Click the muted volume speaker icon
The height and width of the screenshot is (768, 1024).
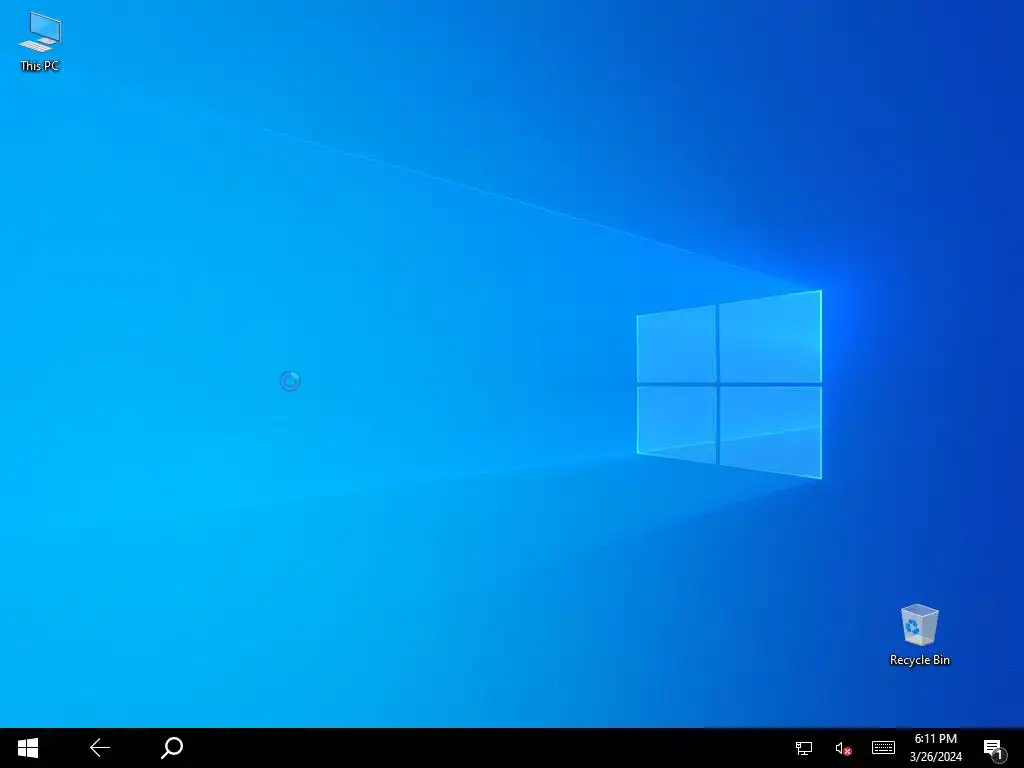pos(843,748)
